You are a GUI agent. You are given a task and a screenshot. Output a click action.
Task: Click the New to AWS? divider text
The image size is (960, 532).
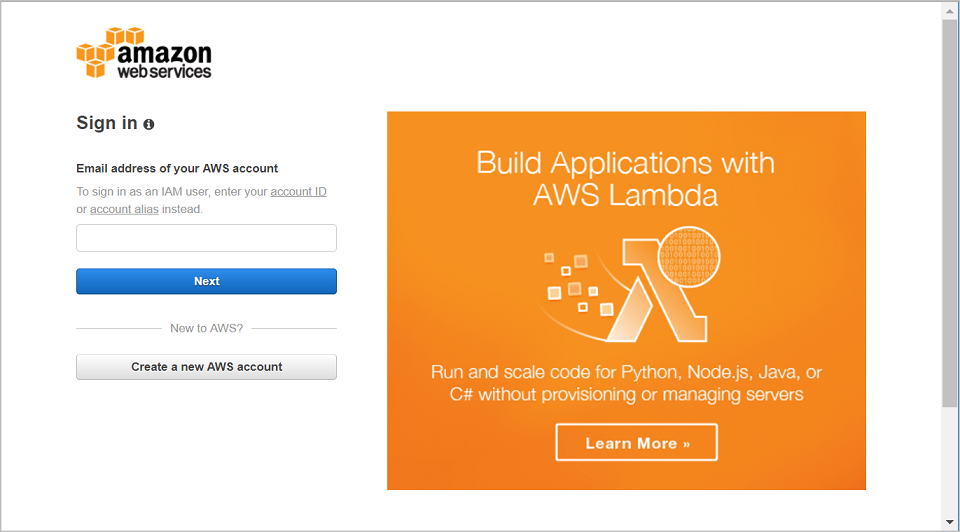pyautogui.click(x=206, y=328)
